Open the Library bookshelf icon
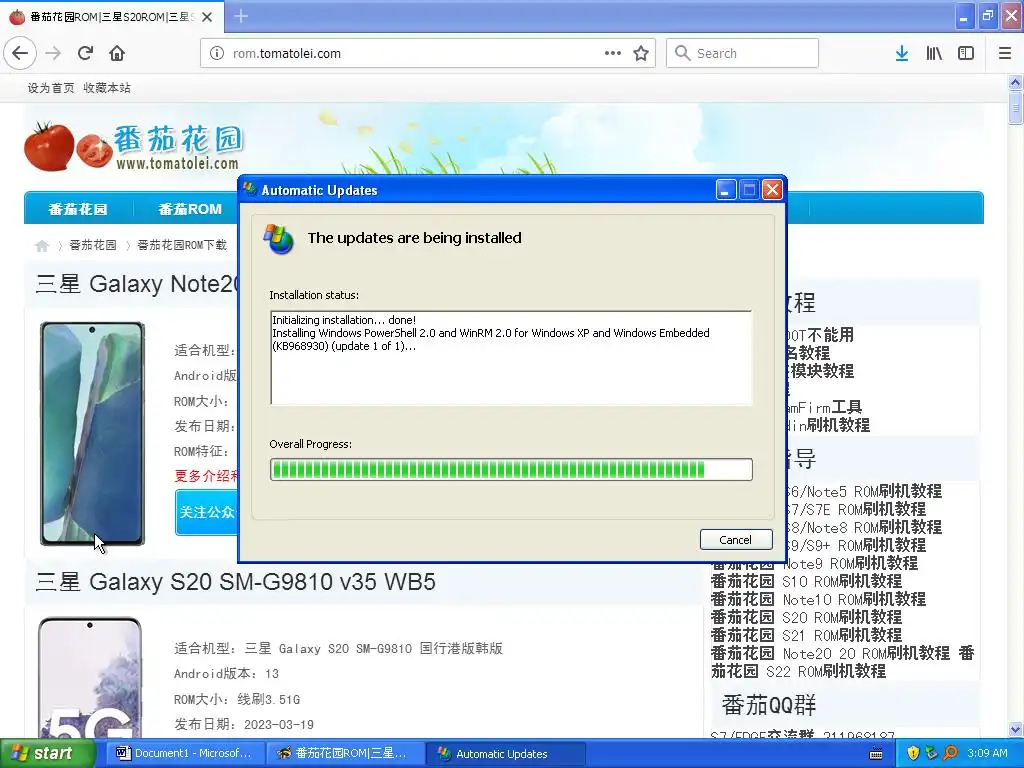The height and width of the screenshot is (768, 1024). click(x=934, y=54)
